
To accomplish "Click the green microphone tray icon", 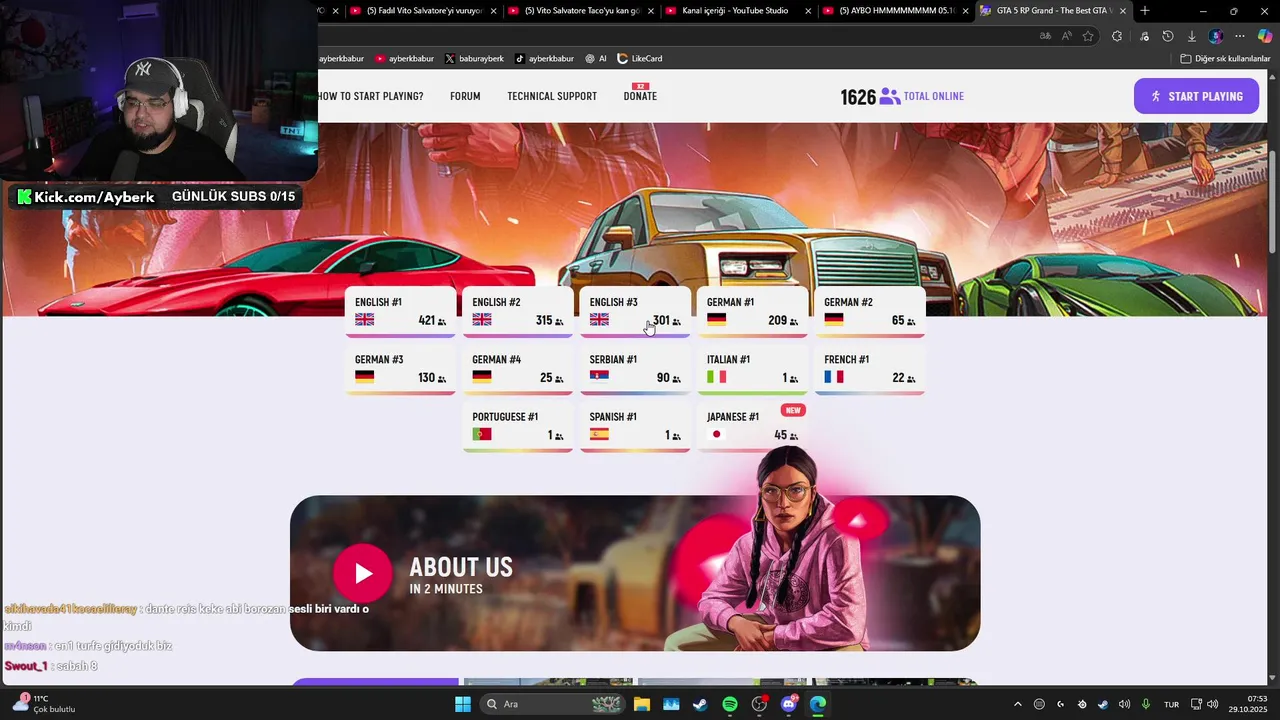I will tap(1146, 704).
